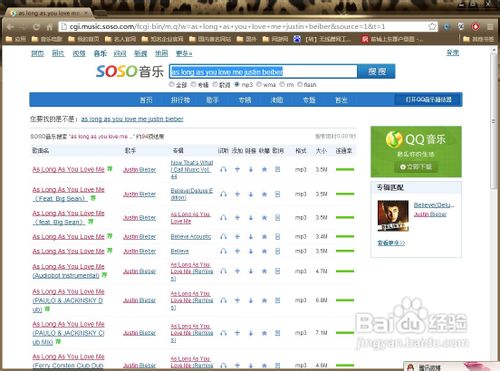Add the Believe Acoustic track using plus icon

237,237
